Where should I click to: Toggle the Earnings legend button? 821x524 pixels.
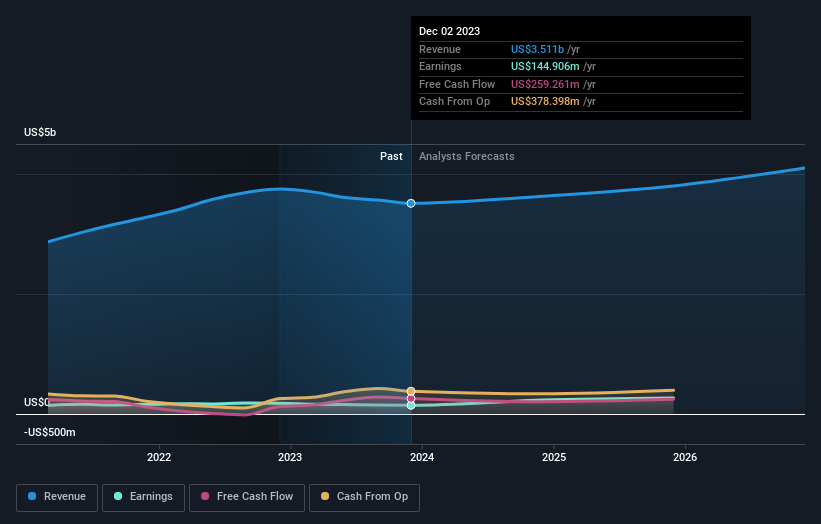coord(143,497)
